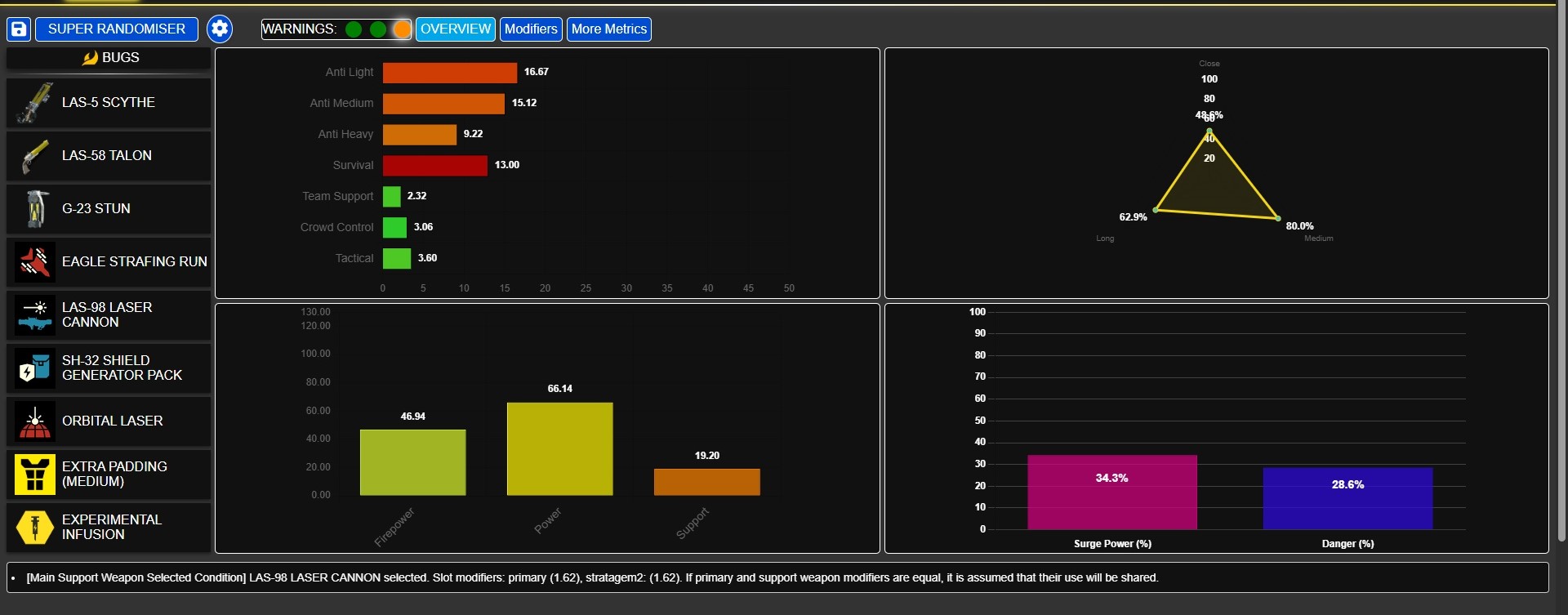Click the radar chart Medium 80.0% point
Image resolution: width=1568 pixels, height=615 pixels.
(1278, 218)
